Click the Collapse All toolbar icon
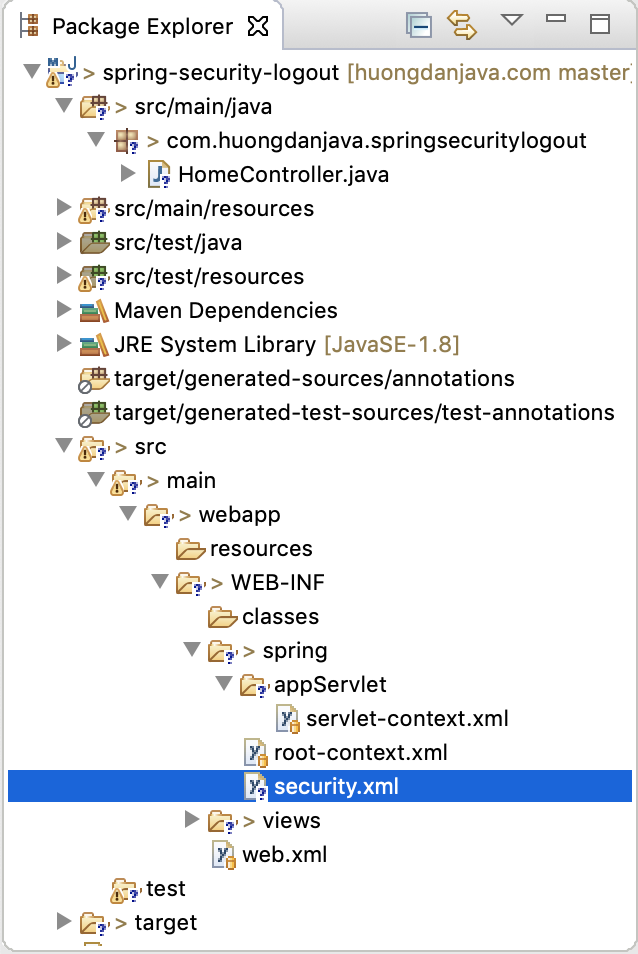The width and height of the screenshot is (638, 954). coord(419,26)
